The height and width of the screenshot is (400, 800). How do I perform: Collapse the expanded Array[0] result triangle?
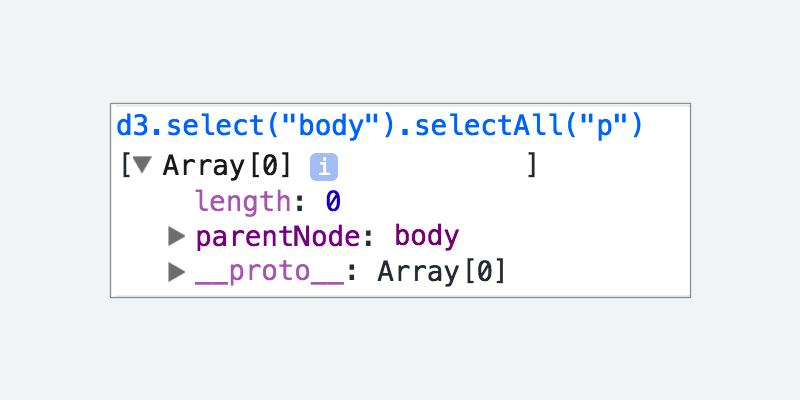click(142, 165)
